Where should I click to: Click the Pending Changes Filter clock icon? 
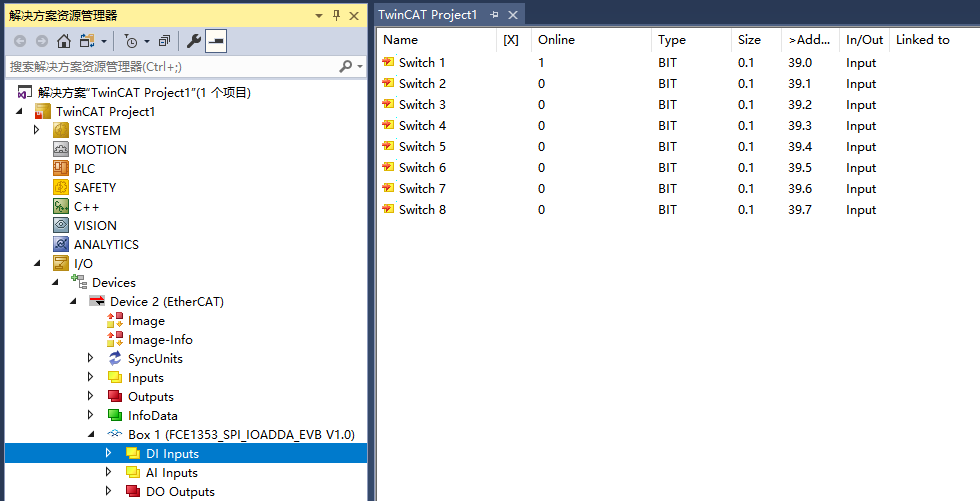[131, 41]
